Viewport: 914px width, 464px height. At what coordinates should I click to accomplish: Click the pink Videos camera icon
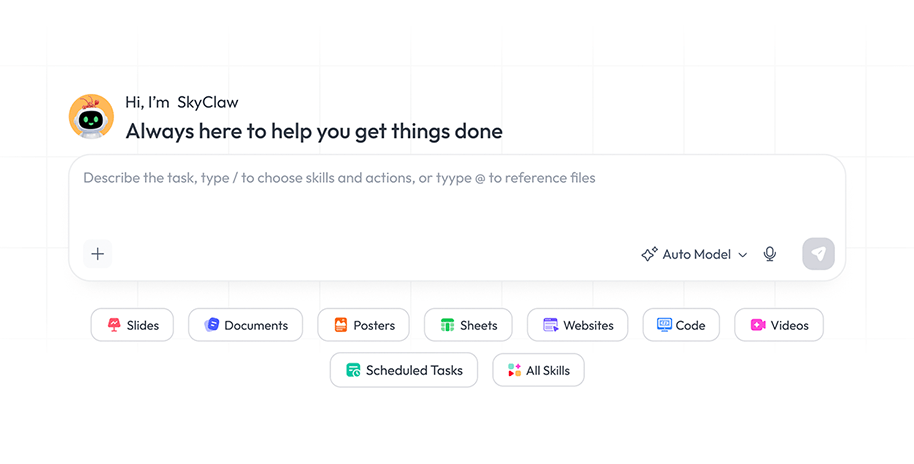[758, 325]
